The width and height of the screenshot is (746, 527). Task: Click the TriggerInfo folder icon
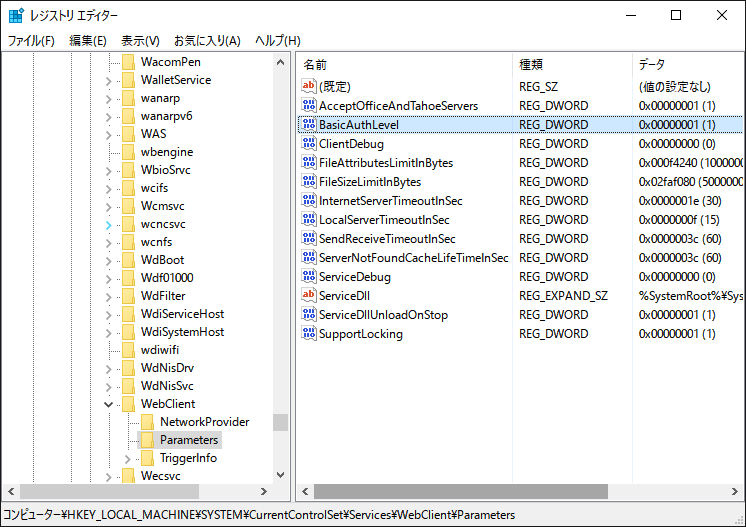(x=147, y=458)
